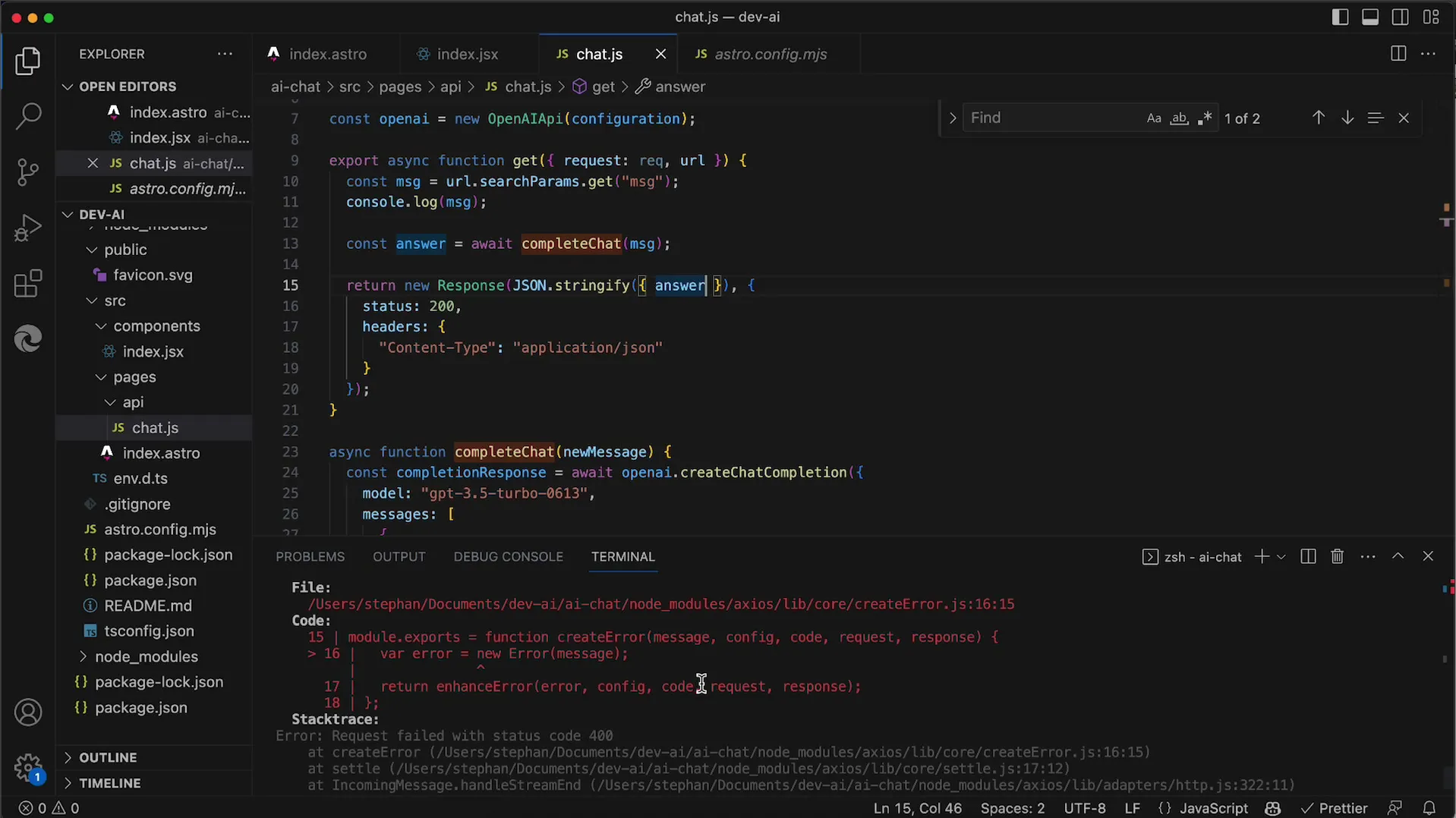
Task: Close the Find widget
Action: pyautogui.click(x=1404, y=118)
